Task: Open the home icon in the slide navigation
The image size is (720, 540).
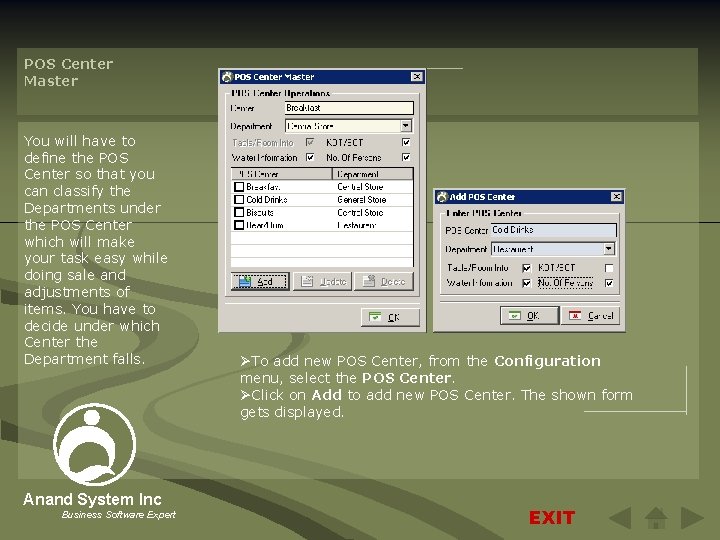Action: click(656, 518)
